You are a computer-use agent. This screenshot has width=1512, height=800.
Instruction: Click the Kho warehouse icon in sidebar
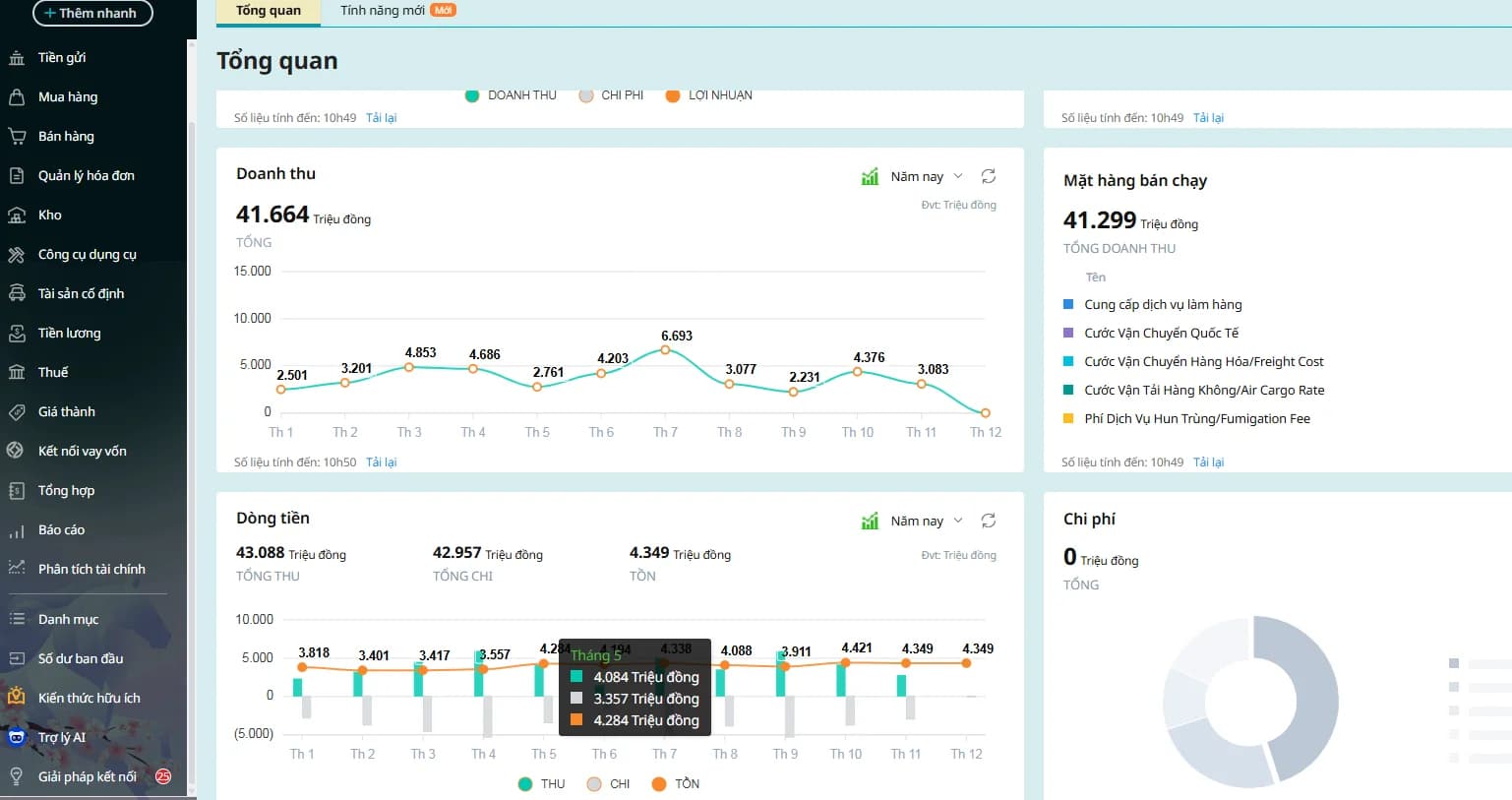tap(17, 215)
